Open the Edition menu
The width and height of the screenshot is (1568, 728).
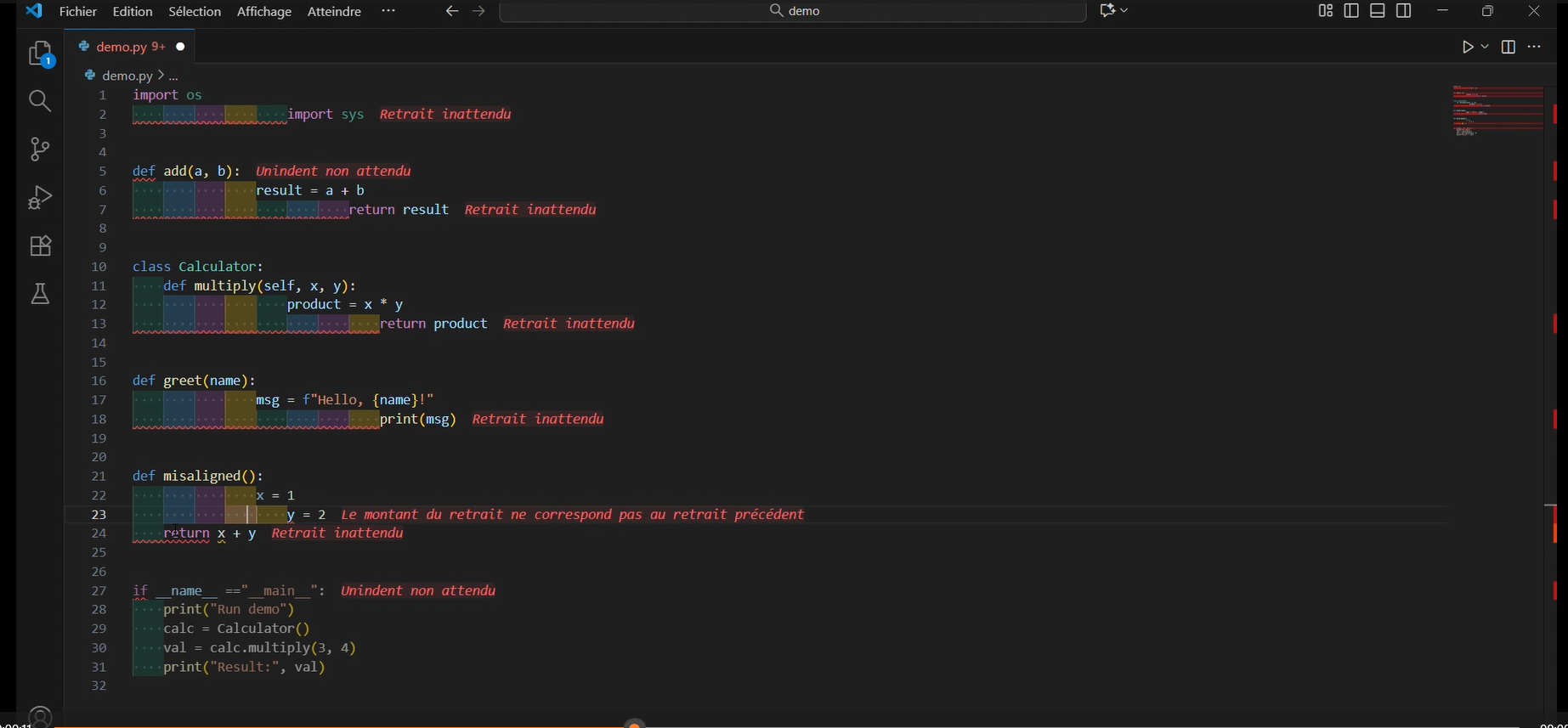coord(133,11)
